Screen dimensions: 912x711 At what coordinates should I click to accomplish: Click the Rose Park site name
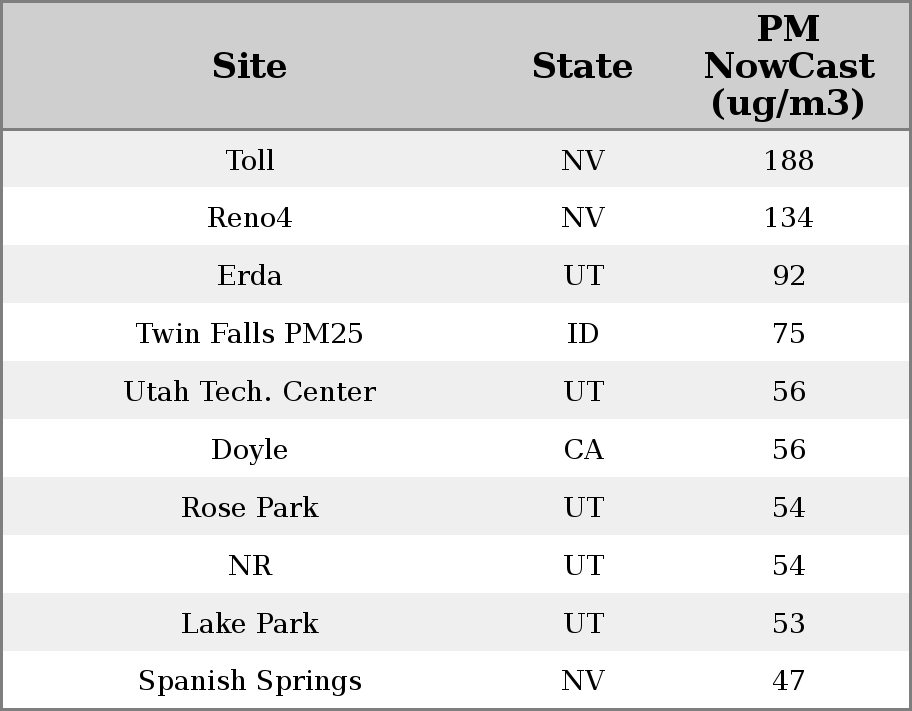coord(249,508)
